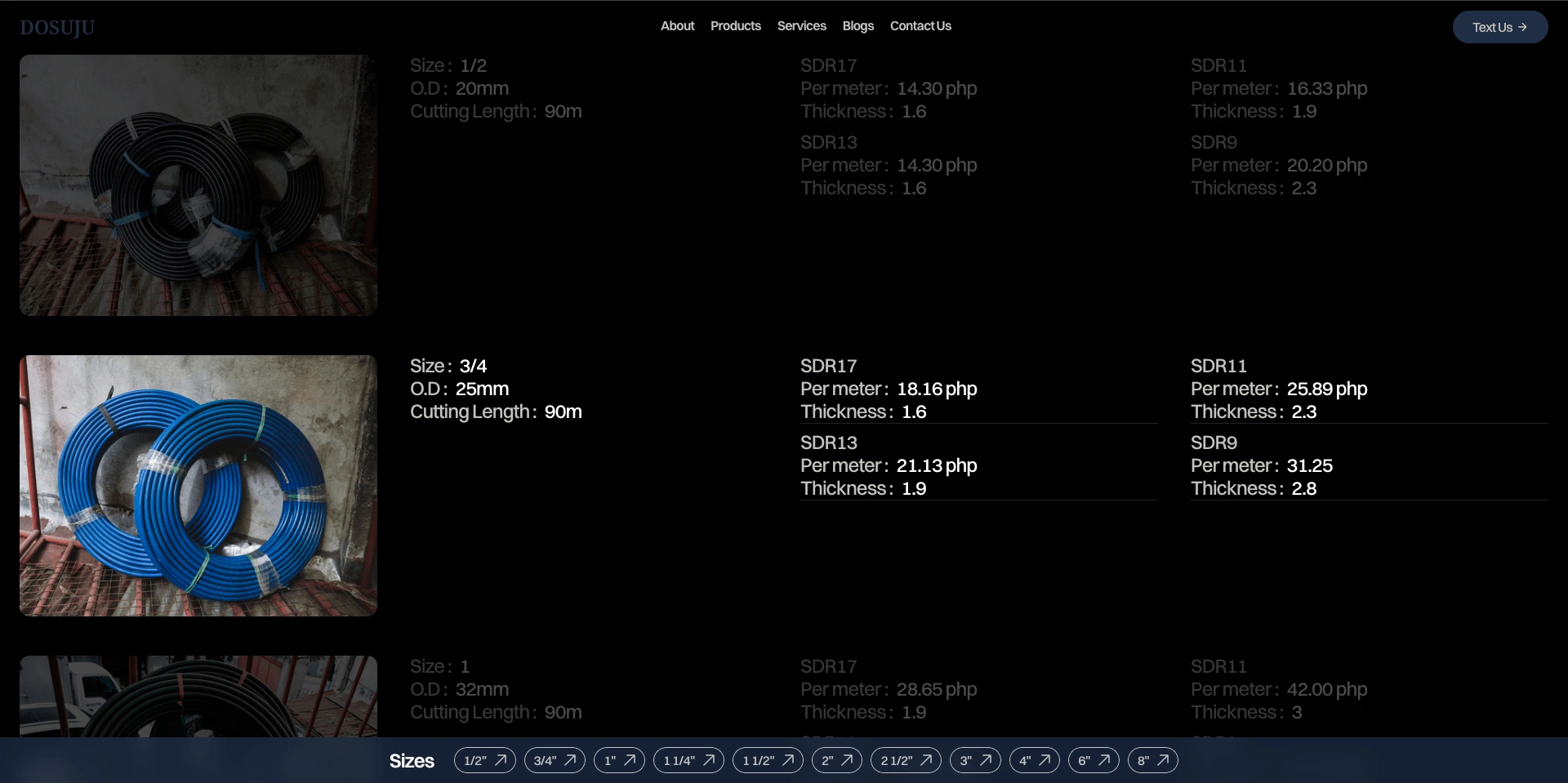
Task: Jump to 1/2" size
Action: (x=485, y=760)
